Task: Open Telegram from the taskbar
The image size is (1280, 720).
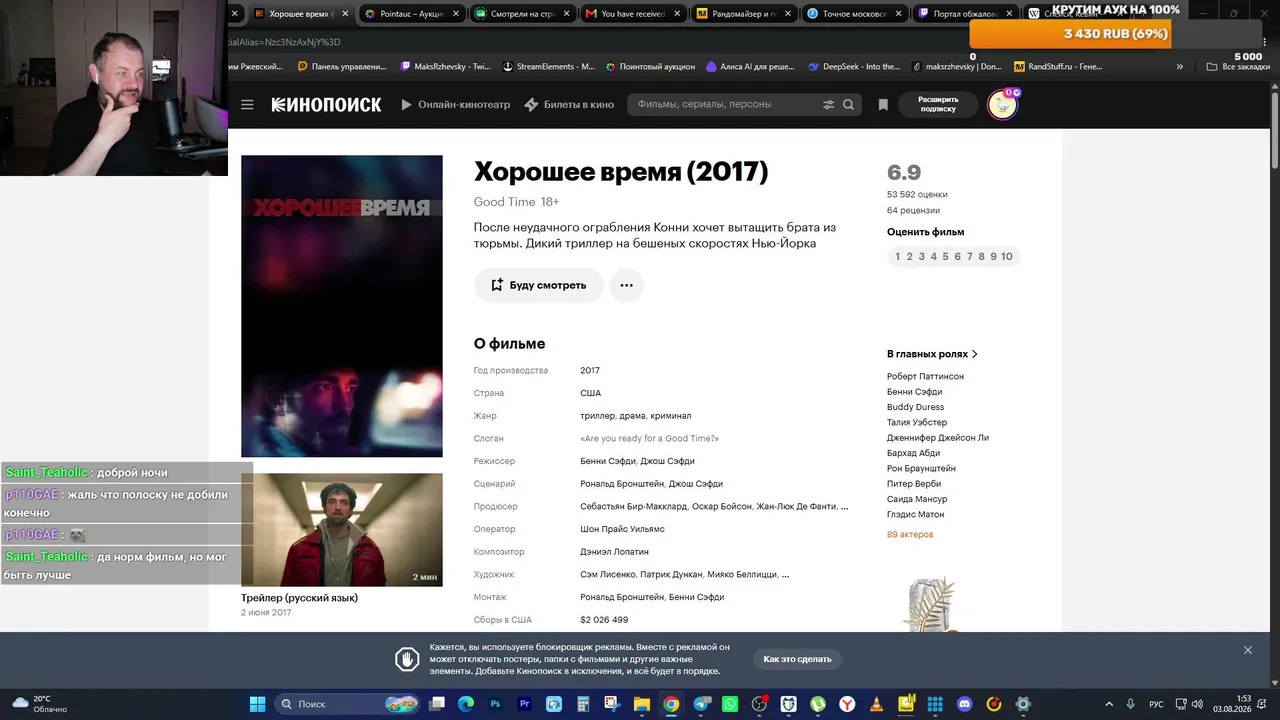Action: point(701,704)
